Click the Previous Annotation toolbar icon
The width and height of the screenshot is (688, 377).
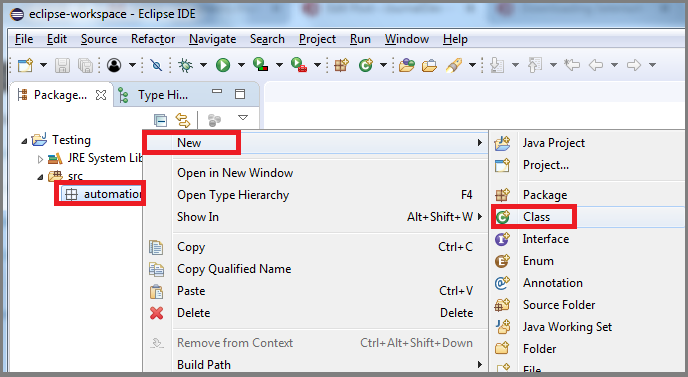click(x=535, y=65)
